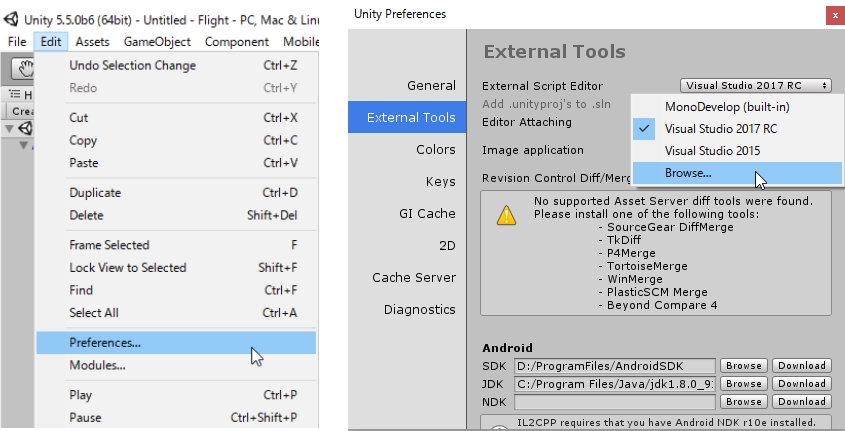Click the empty NDK path field
Screen dimensions: 845x431
pyautogui.click(x=614, y=402)
